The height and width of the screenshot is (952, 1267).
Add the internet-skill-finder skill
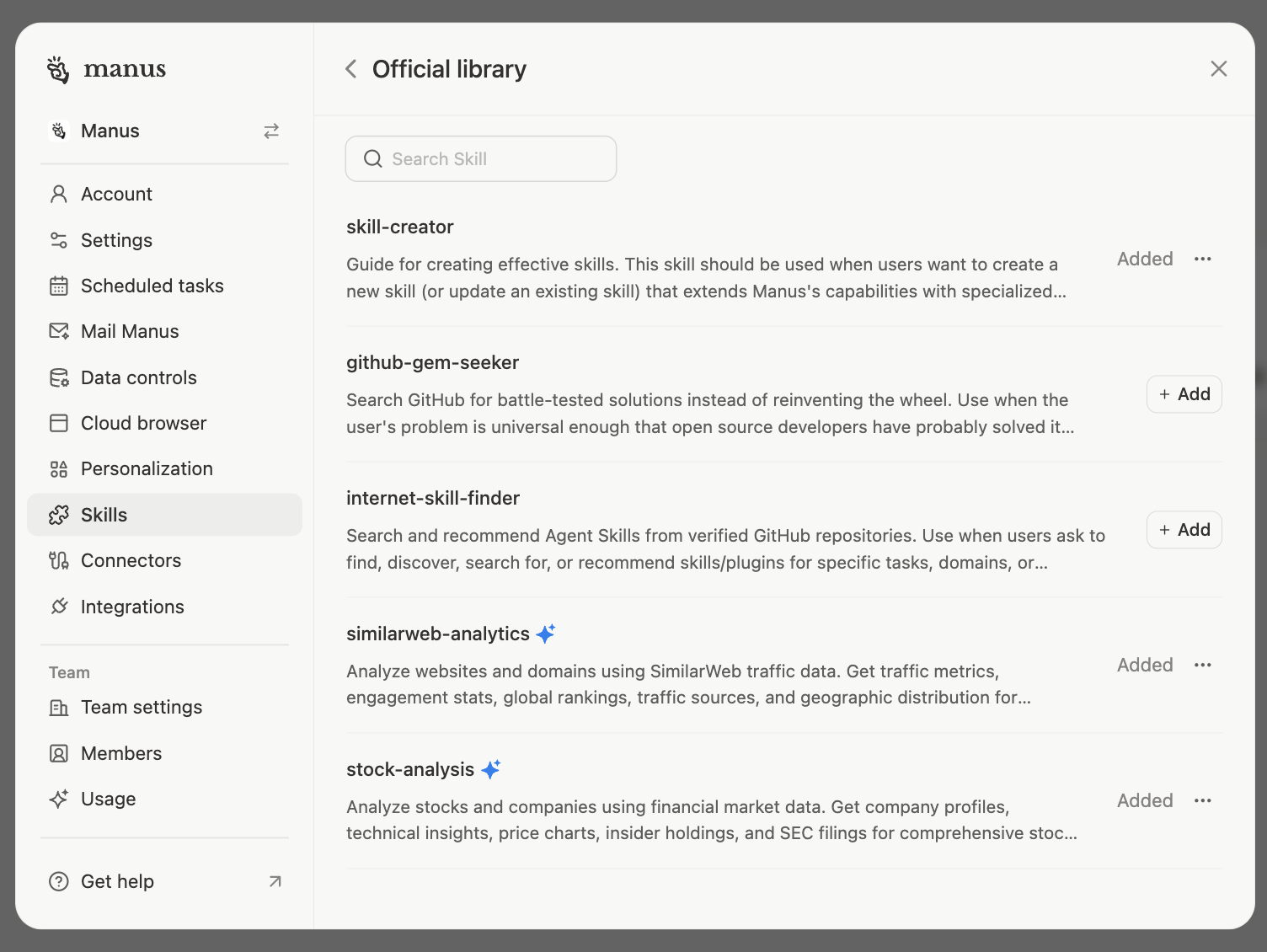(1184, 530)
